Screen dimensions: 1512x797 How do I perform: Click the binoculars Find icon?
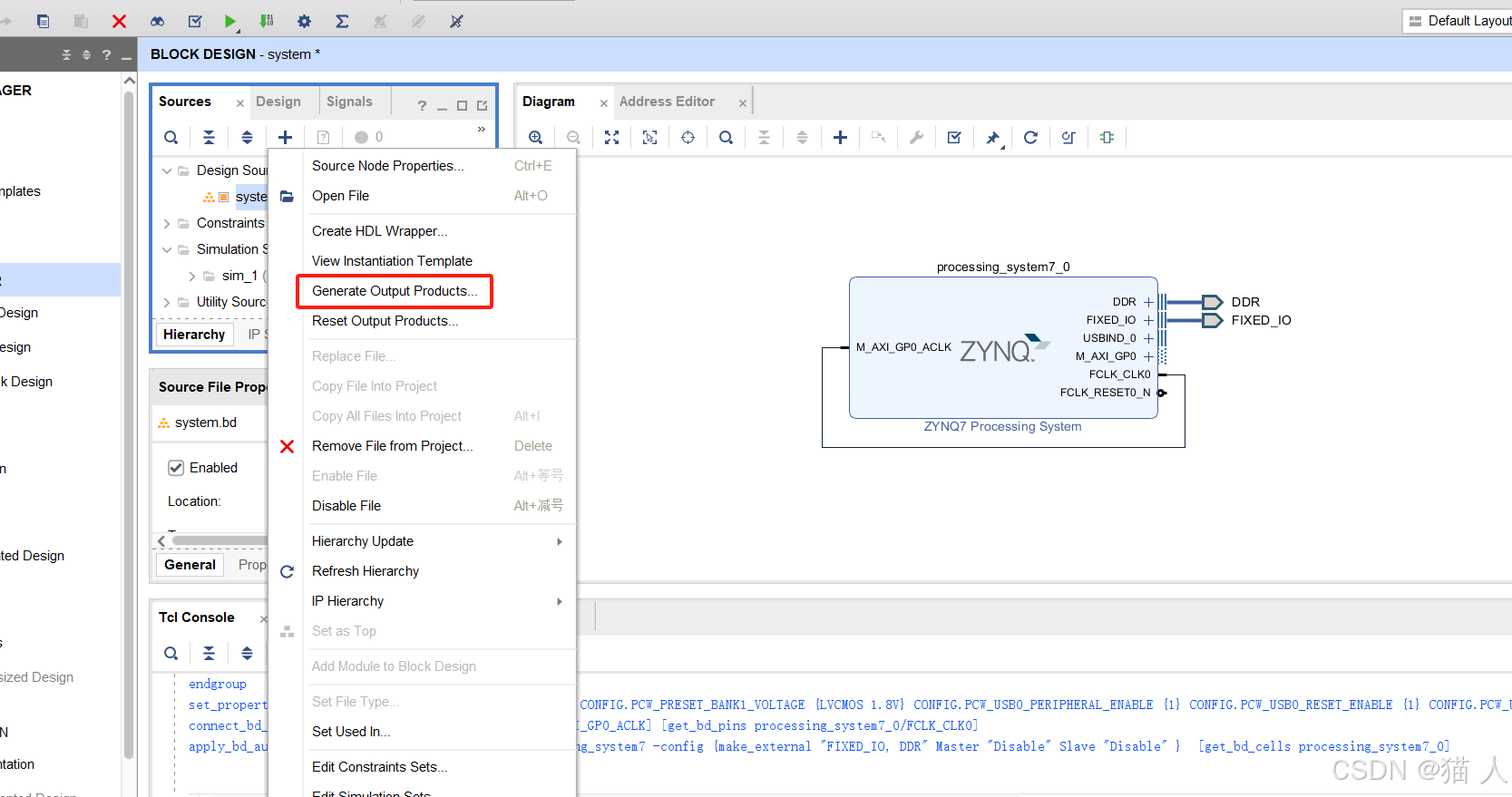pyautogui.click(x=157, y=21)
